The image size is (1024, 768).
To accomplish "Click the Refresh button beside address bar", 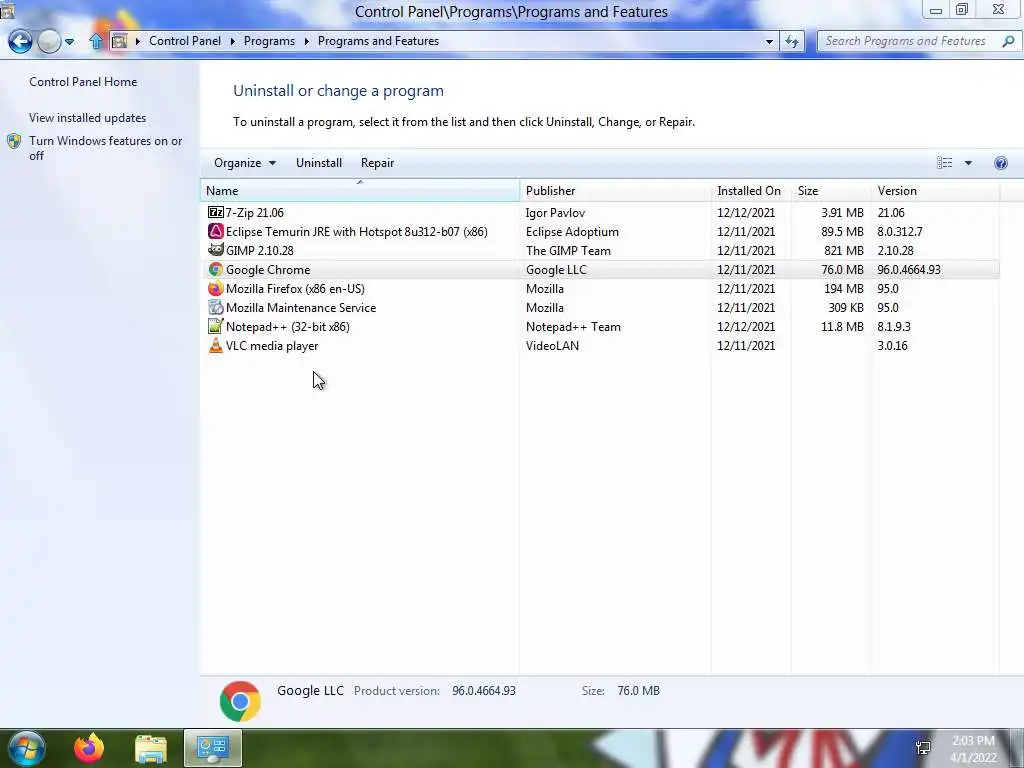I will (x=792, y=41).
